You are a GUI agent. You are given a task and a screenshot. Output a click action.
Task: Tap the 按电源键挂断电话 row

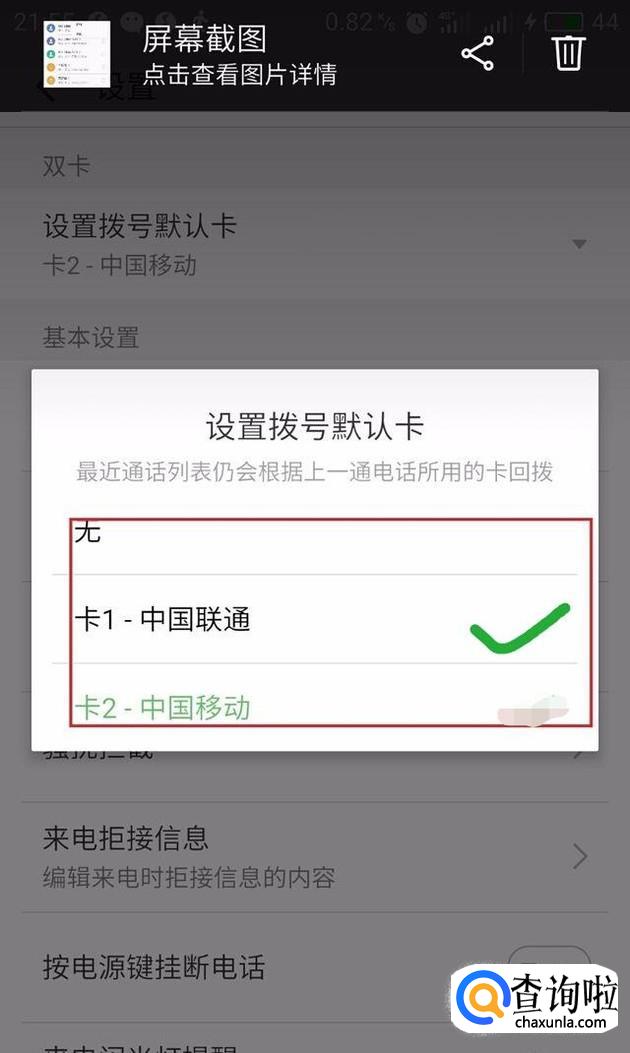coord(315,968)
